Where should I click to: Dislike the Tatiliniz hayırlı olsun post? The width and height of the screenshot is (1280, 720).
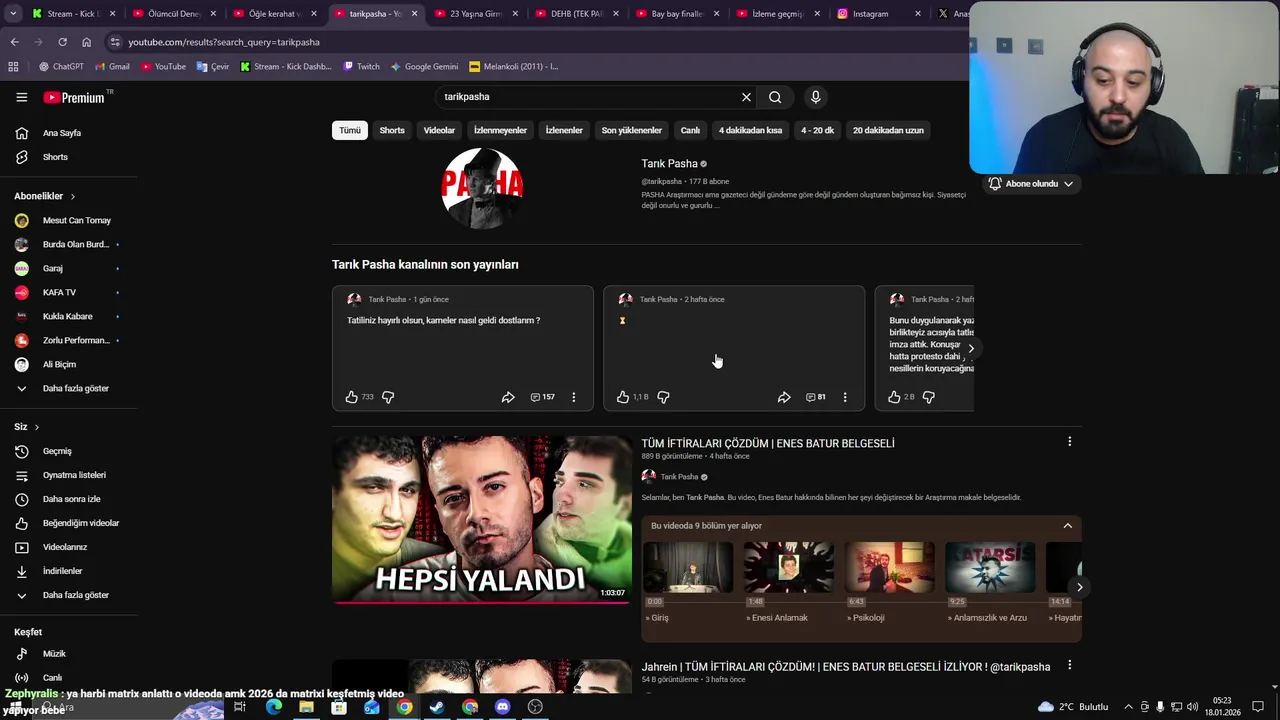[388, 397]
